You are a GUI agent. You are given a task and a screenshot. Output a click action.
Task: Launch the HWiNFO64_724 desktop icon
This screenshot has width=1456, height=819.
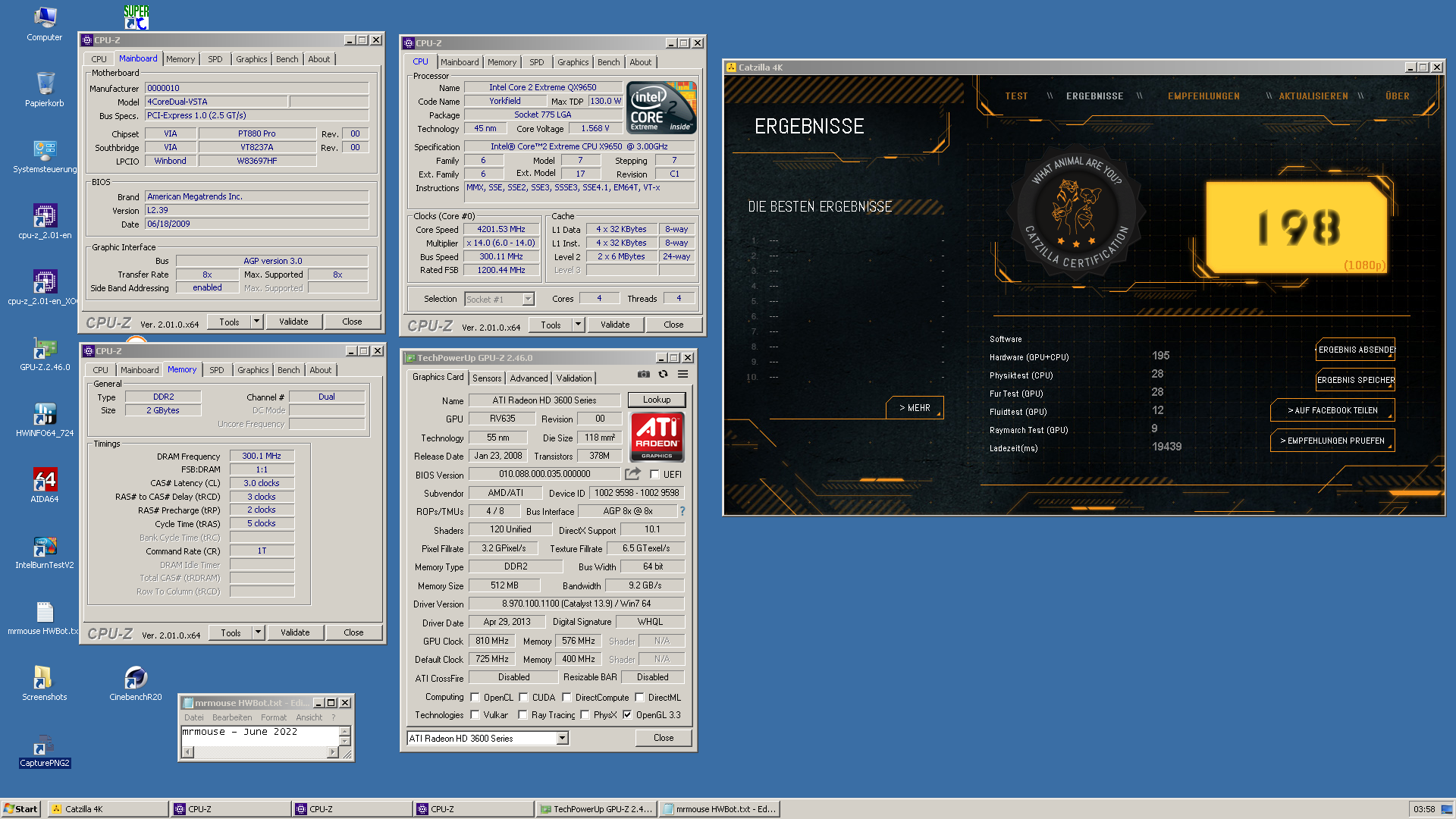[x=45, y=419]
